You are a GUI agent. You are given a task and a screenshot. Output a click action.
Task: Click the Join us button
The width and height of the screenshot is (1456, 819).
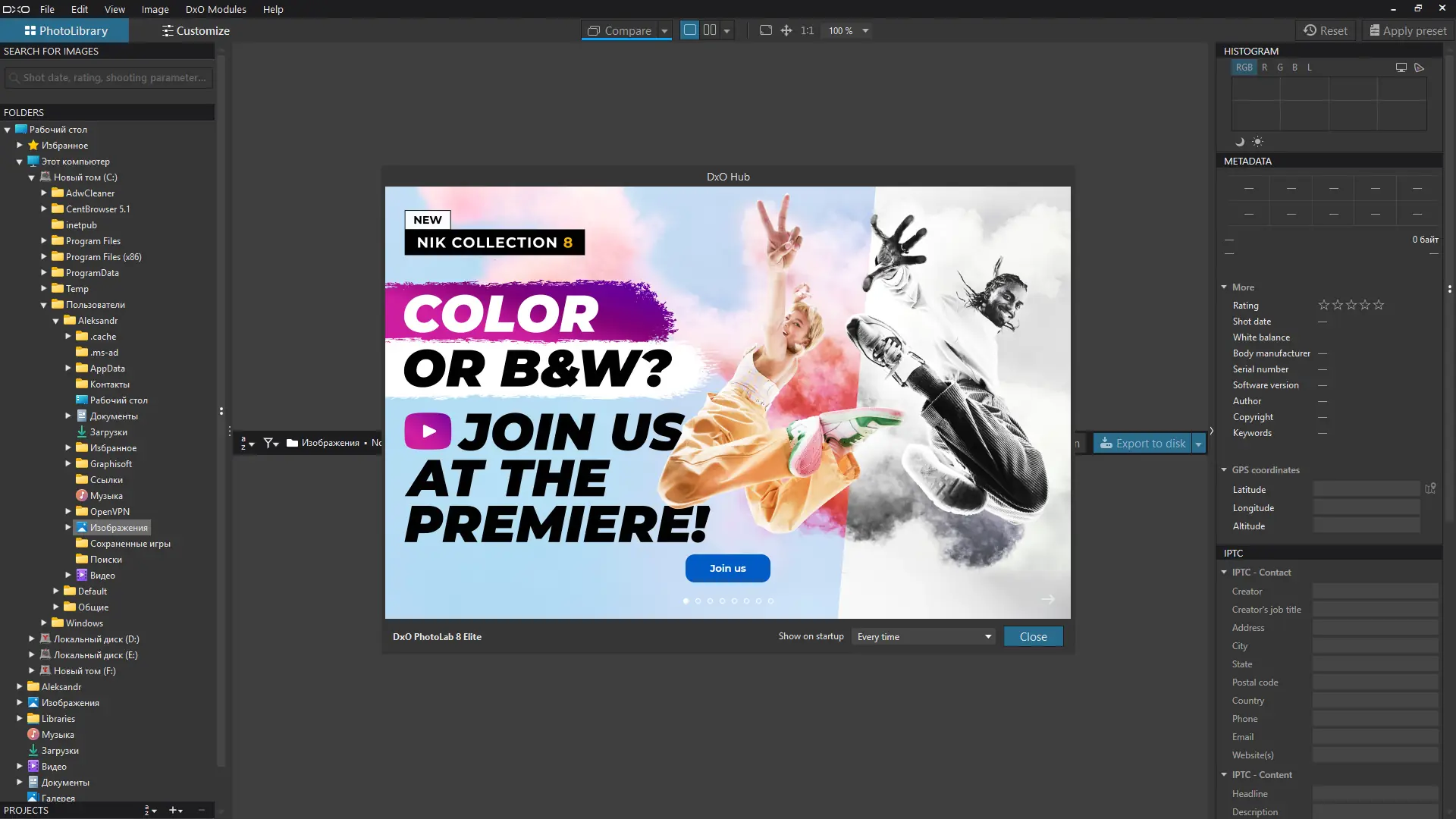coord(727,568)
